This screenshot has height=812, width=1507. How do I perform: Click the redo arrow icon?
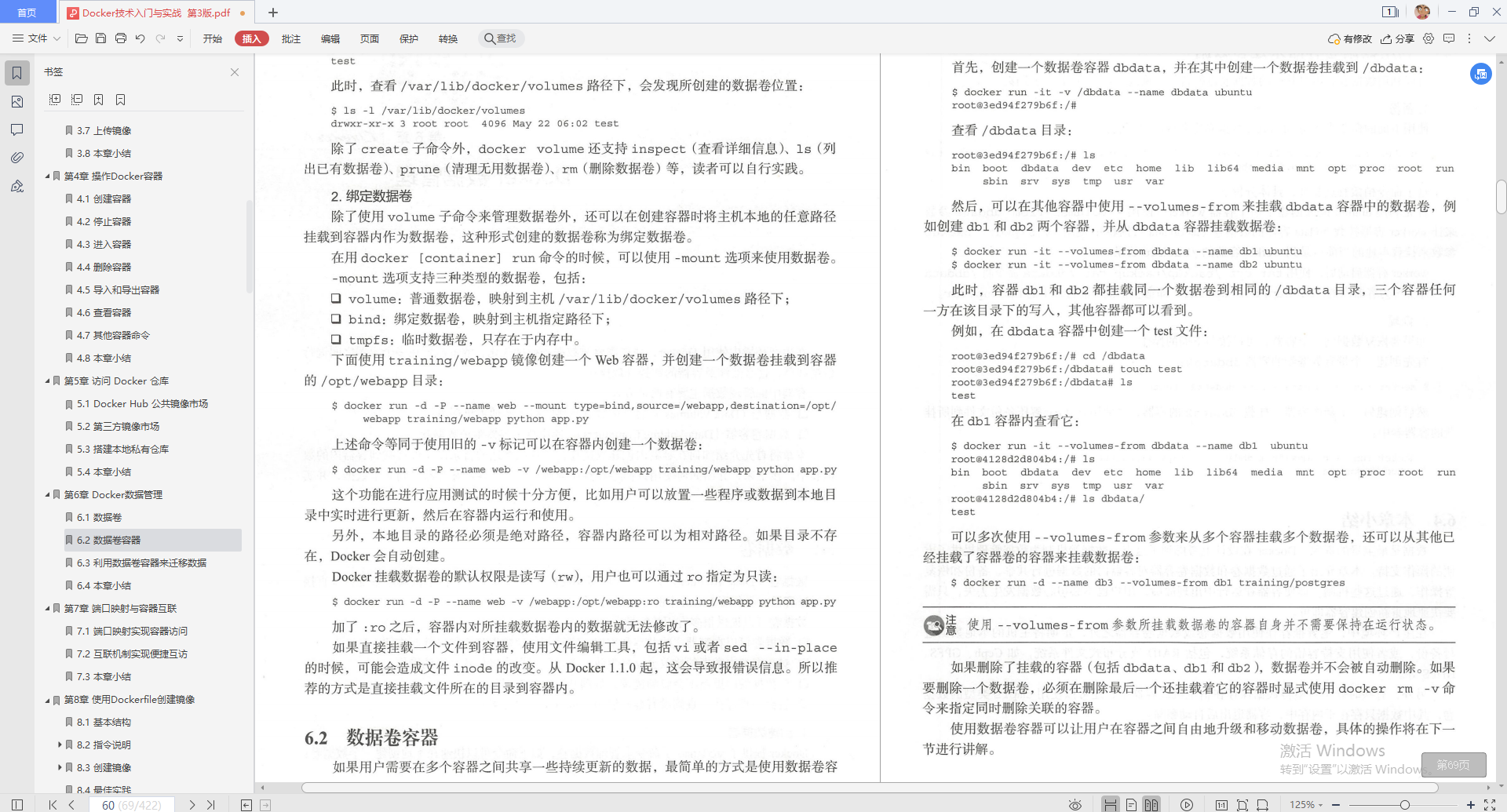(160, 38)
